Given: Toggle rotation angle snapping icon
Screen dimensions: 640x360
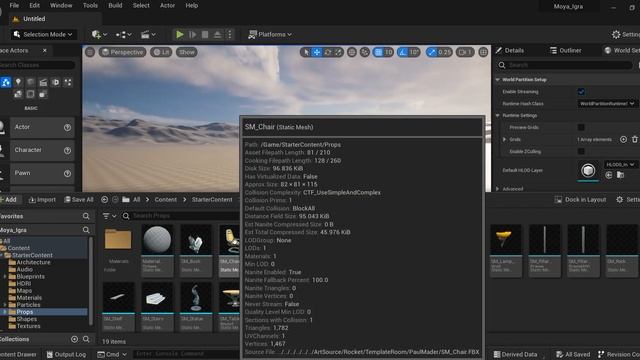Looking at the screenshot, I should pos(403,52).
